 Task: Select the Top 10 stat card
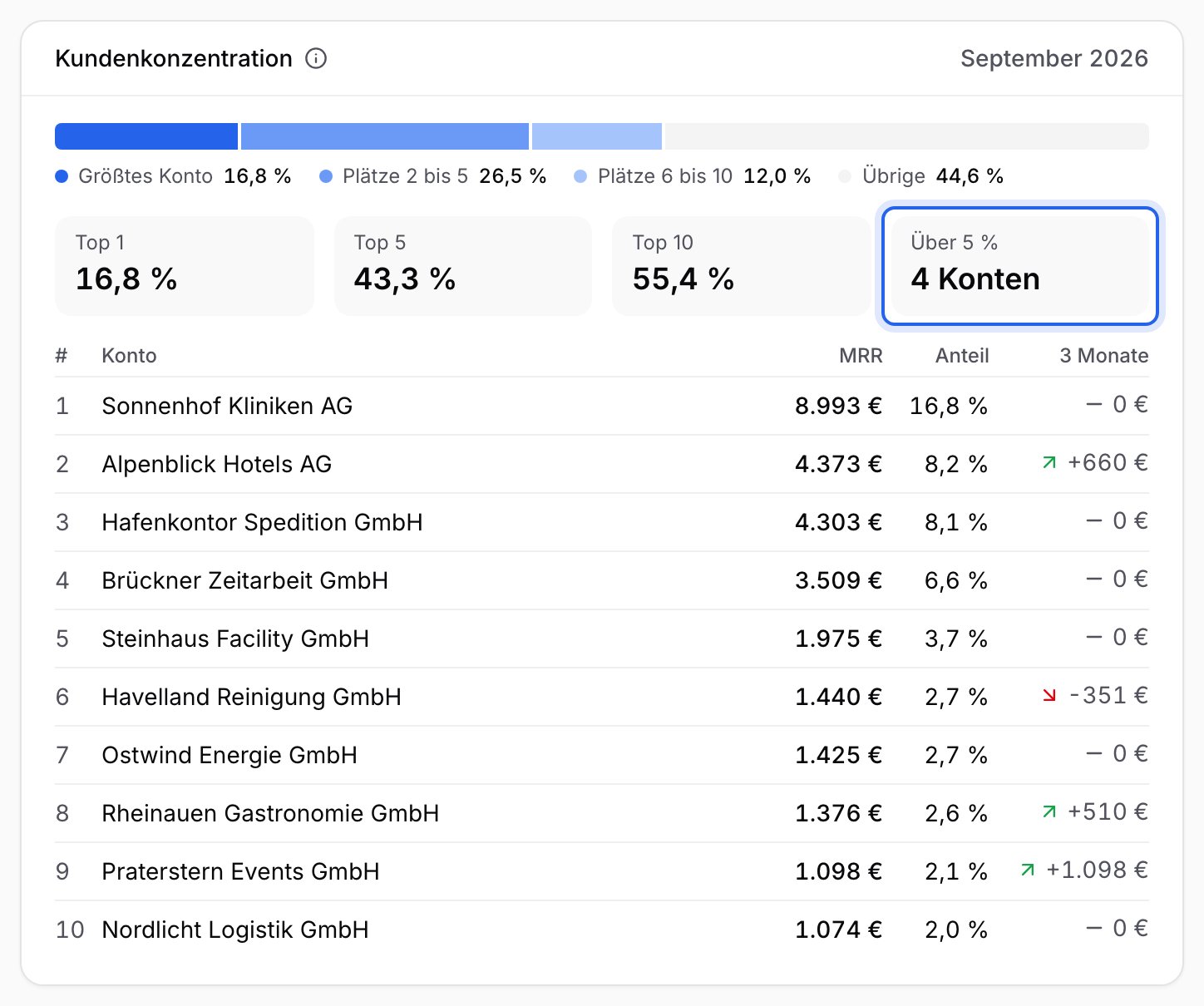[x=741, y=266]
